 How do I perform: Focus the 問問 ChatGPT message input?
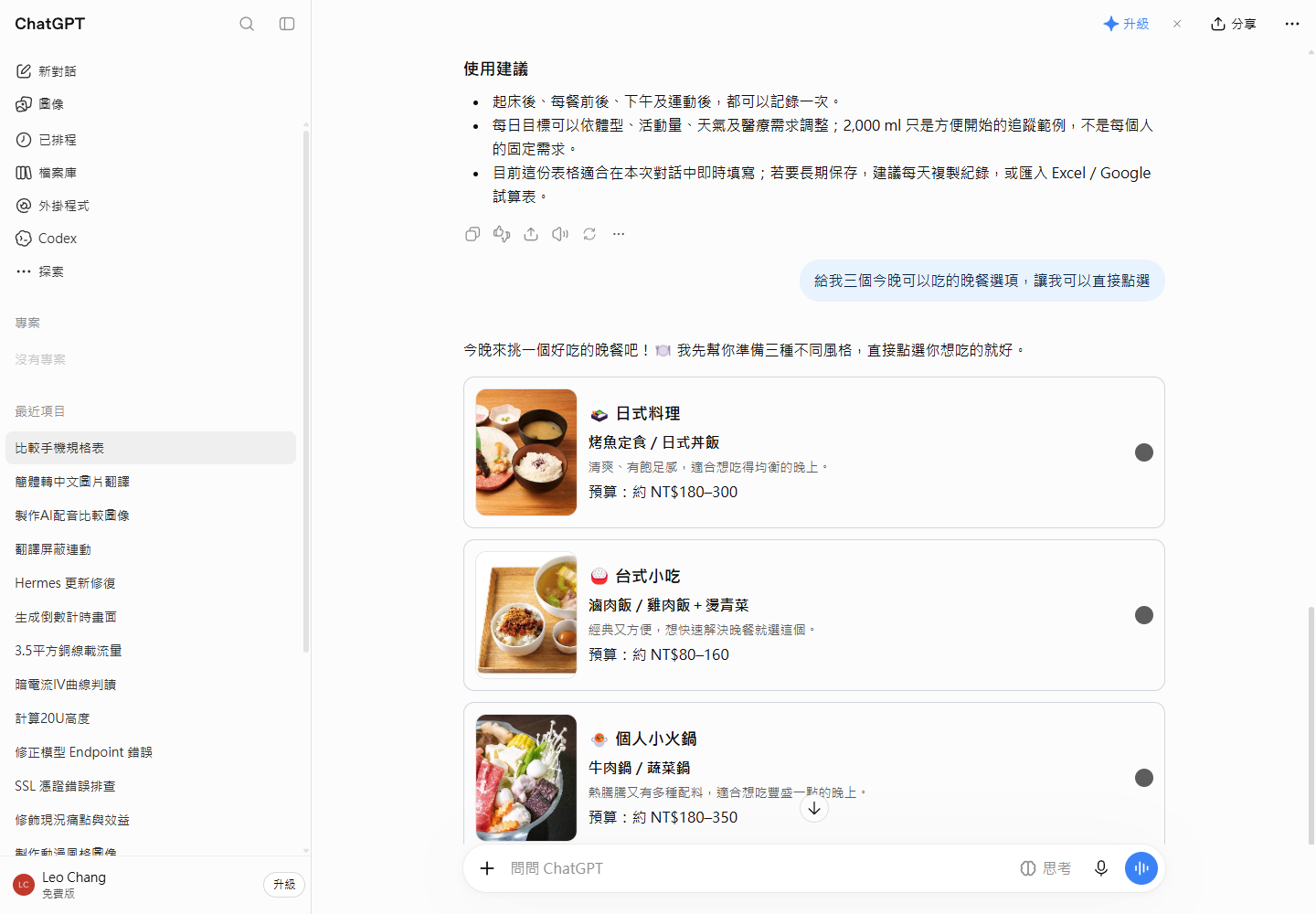click(x=759, y=868)
